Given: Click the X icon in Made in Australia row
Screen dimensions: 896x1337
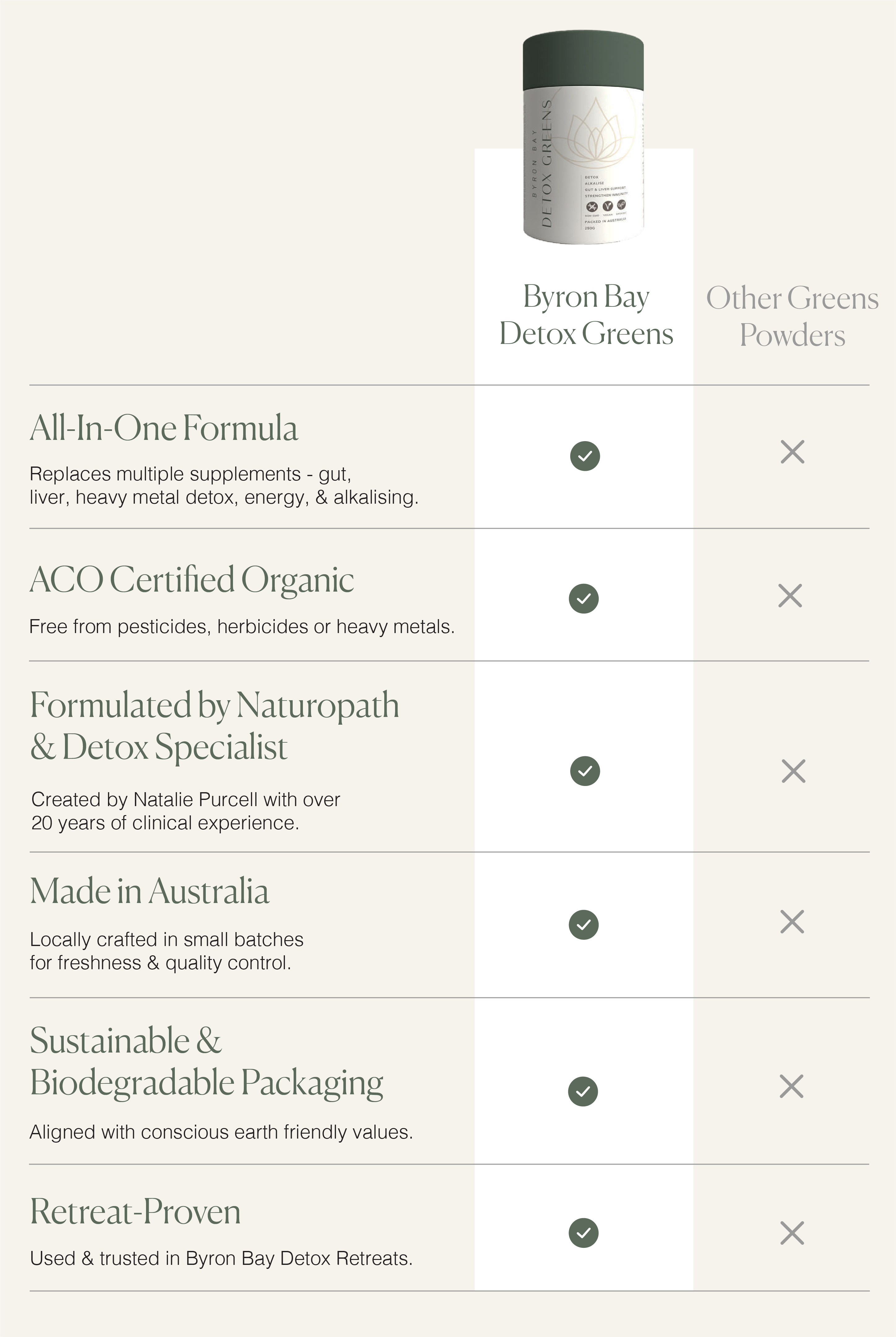Looking at the screenshot, I should pos(792,922).
